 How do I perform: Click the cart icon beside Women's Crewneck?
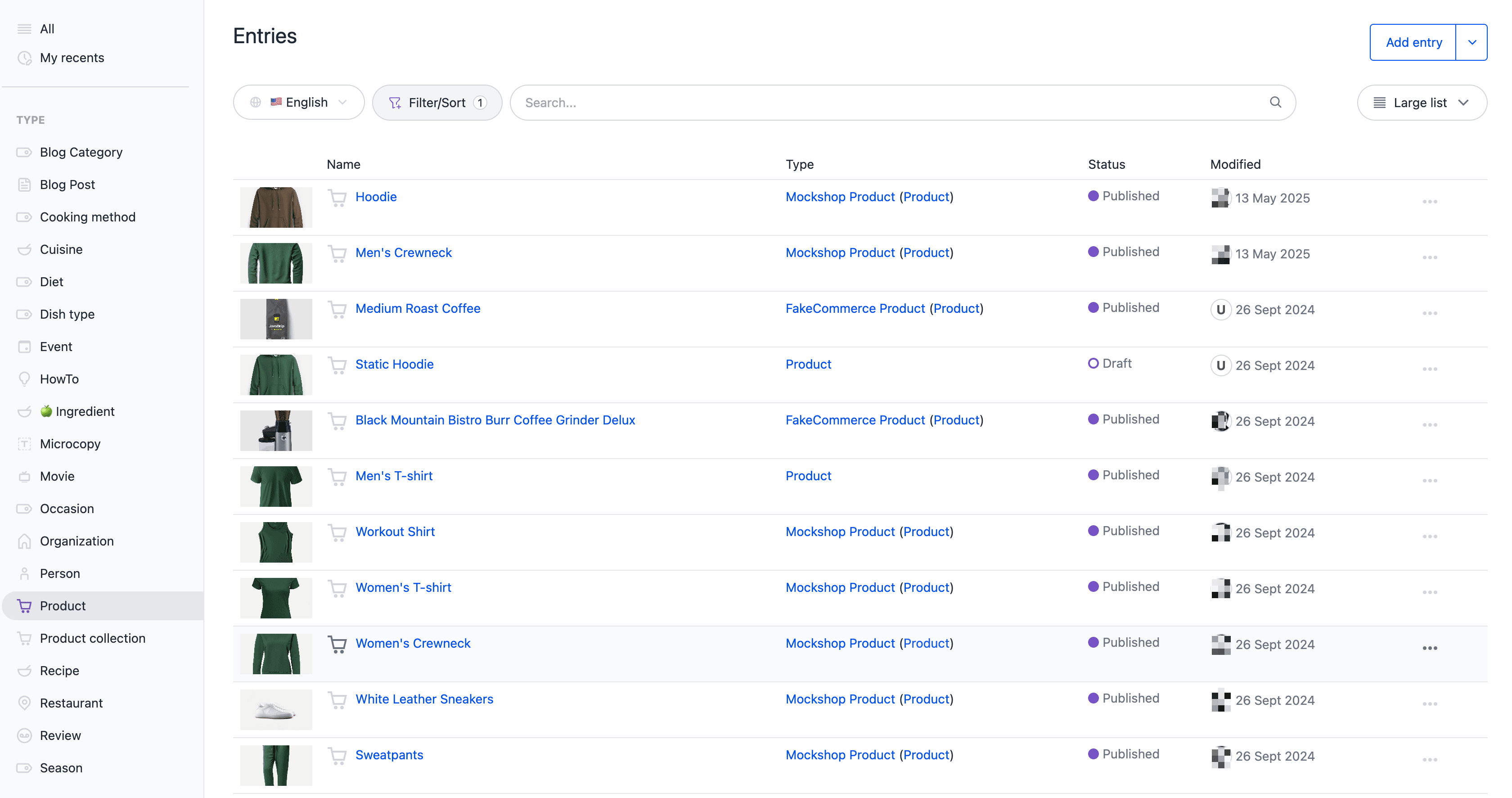click(337, 644)
